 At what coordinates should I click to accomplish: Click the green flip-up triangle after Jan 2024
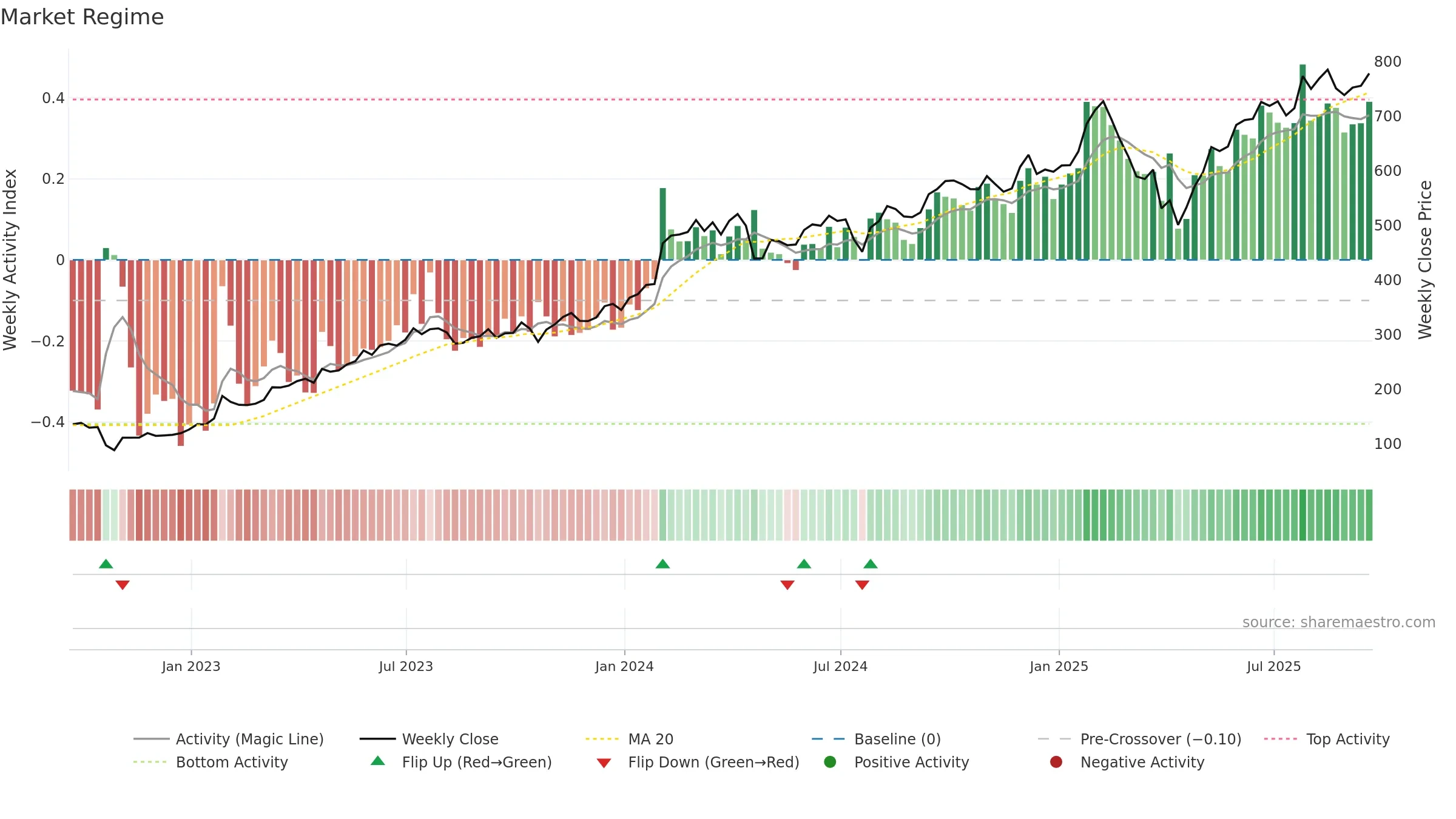point(662,564)
